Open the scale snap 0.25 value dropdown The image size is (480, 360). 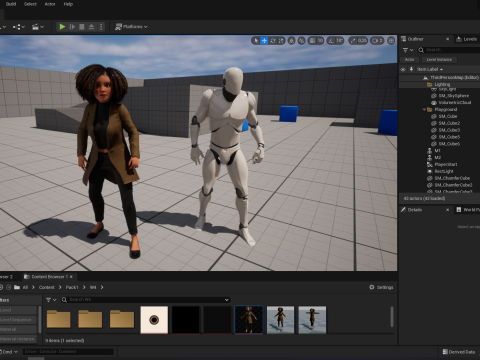[362, 41]
